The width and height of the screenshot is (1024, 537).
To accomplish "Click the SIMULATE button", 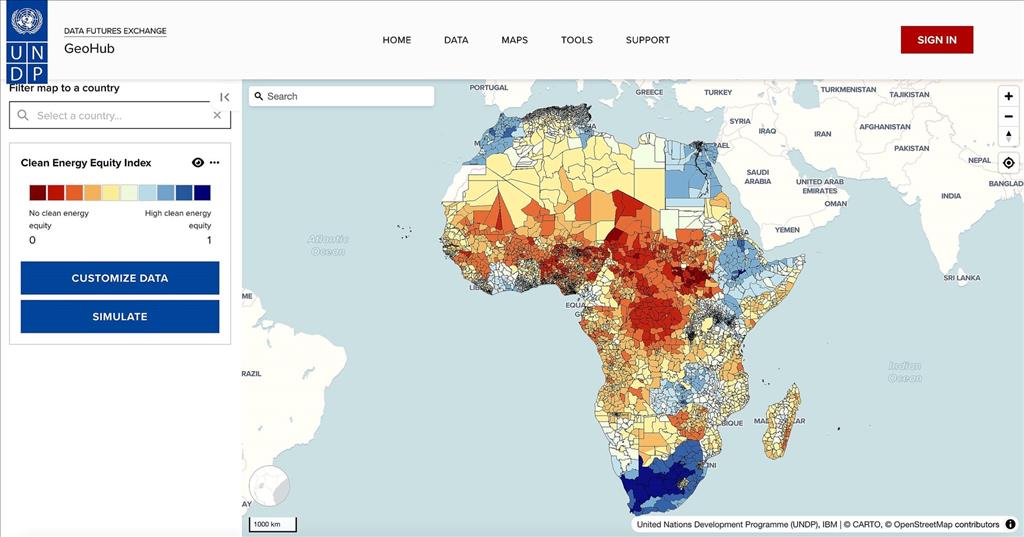I will [120, 316].
